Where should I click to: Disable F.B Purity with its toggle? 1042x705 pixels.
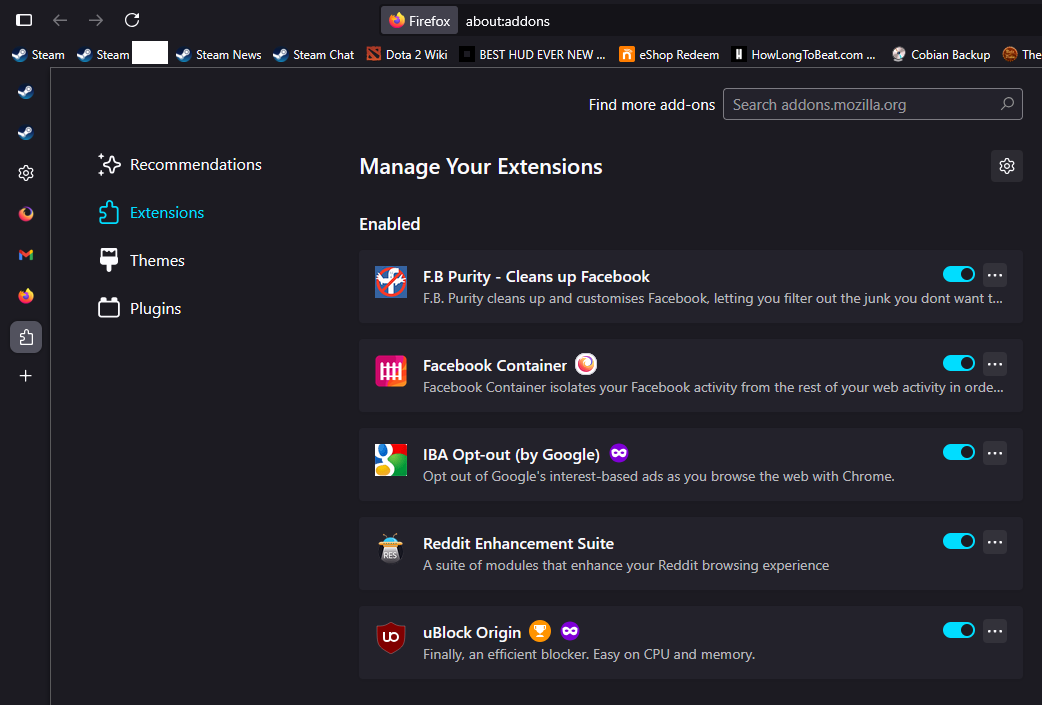[959, 274]
